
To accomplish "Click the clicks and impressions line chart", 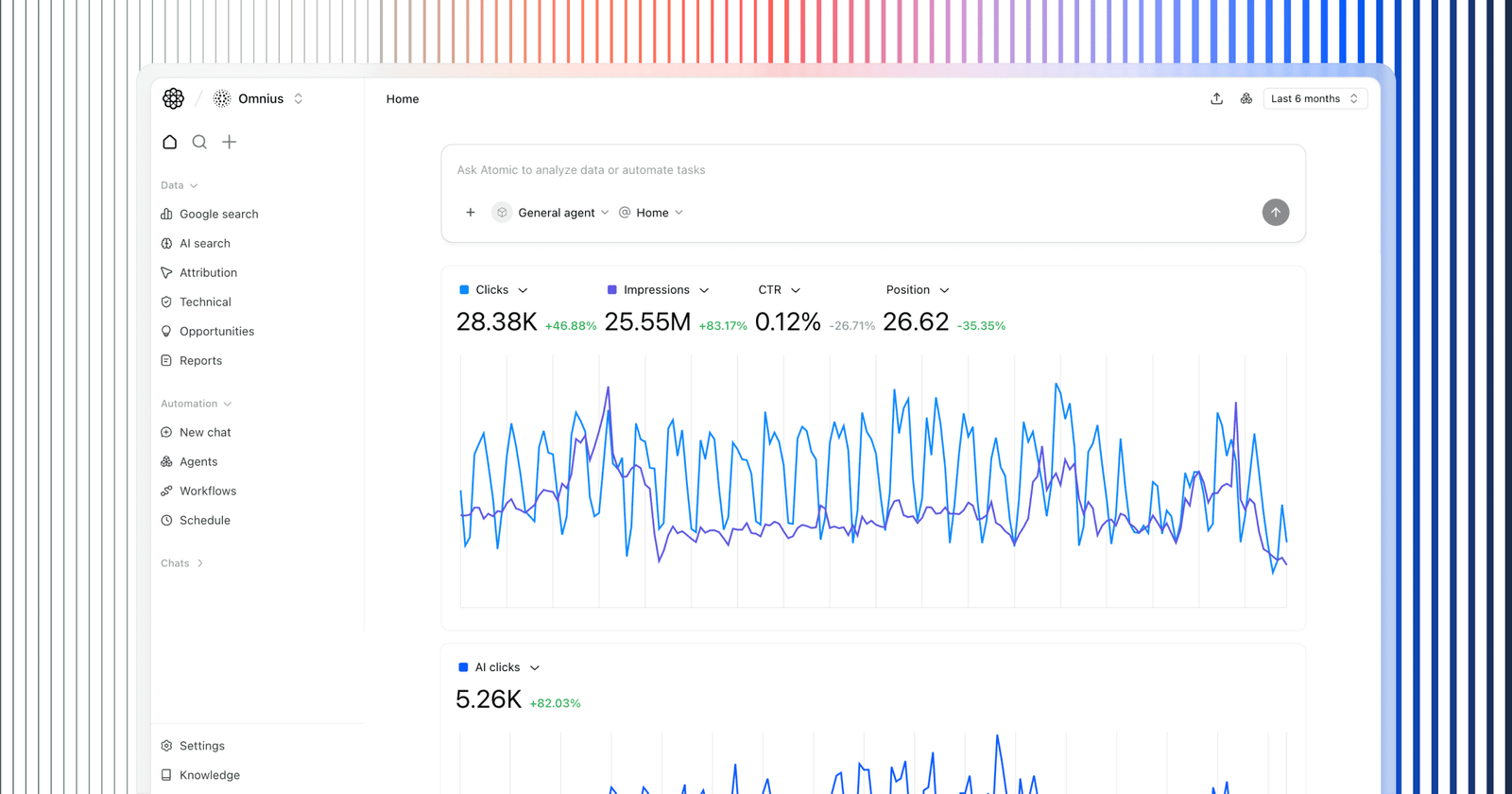I will tap(873, 481).
